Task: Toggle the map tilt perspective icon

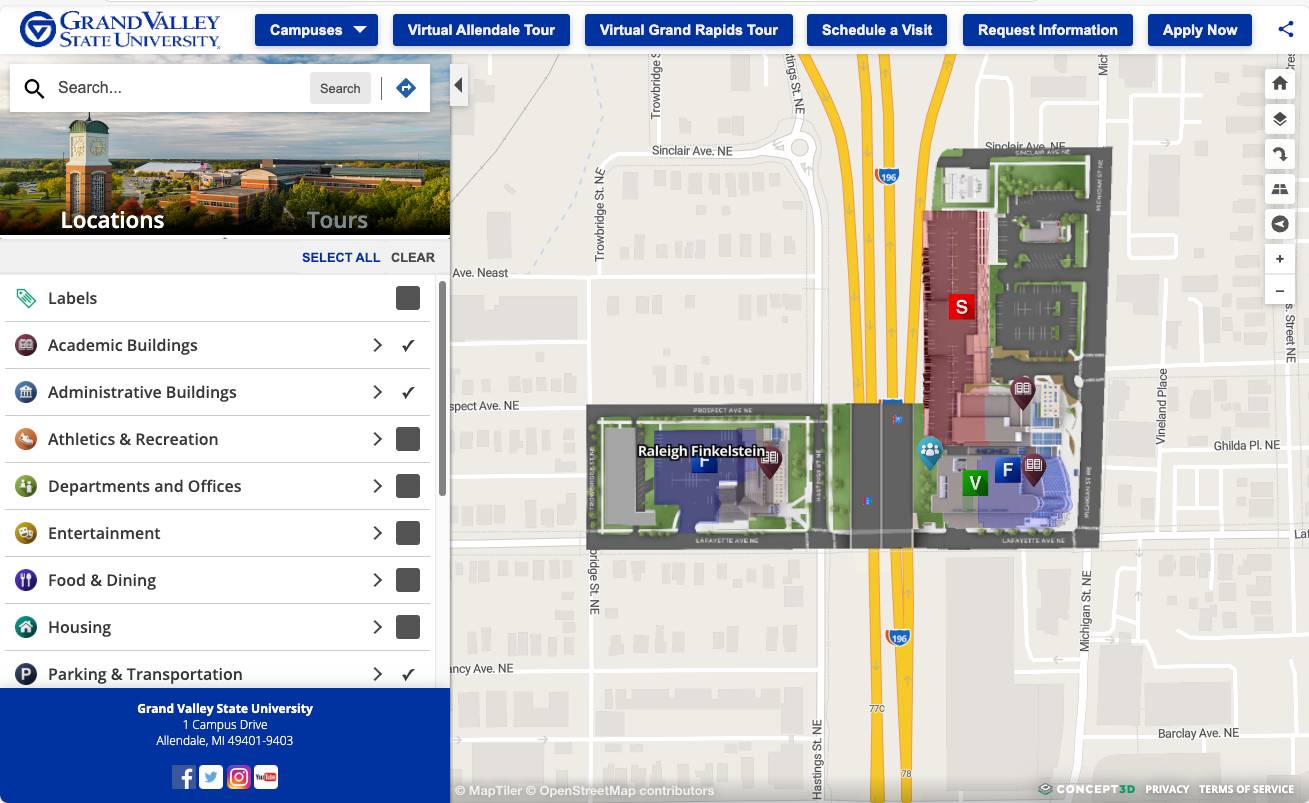Action: point(1280,189)
